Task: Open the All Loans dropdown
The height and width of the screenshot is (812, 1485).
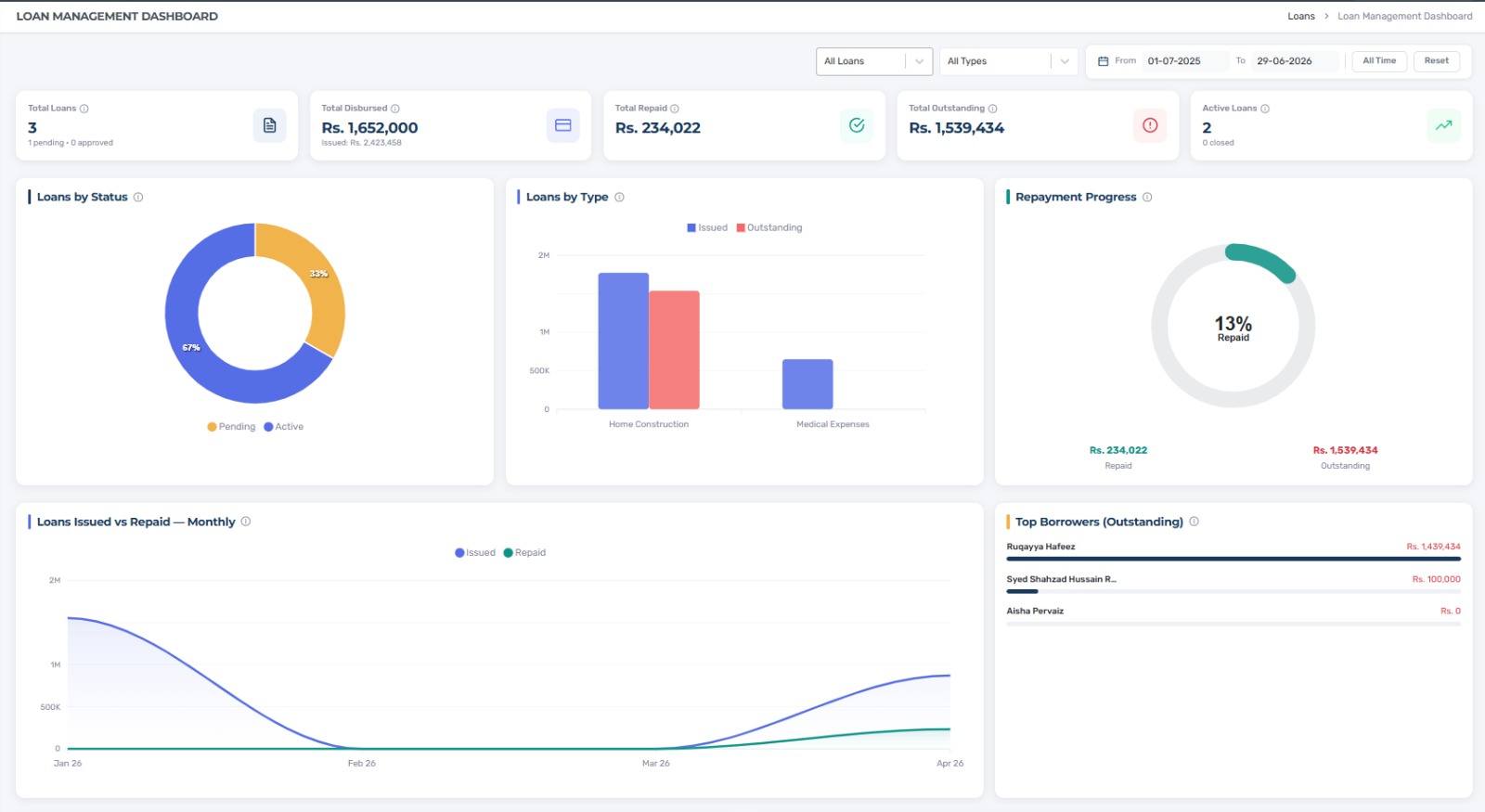Action: pos(874,61)
